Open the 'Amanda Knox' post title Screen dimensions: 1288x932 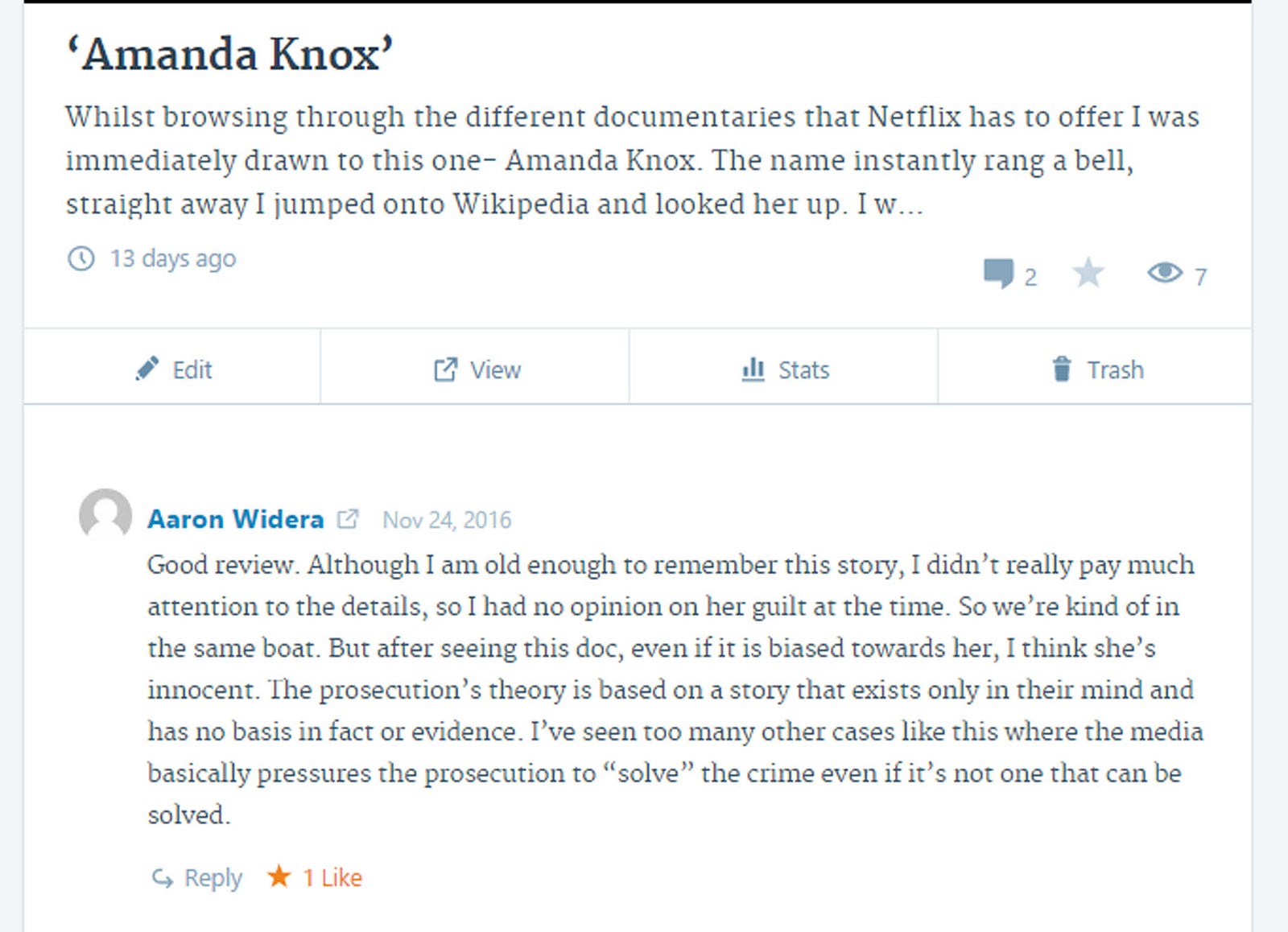229,55
